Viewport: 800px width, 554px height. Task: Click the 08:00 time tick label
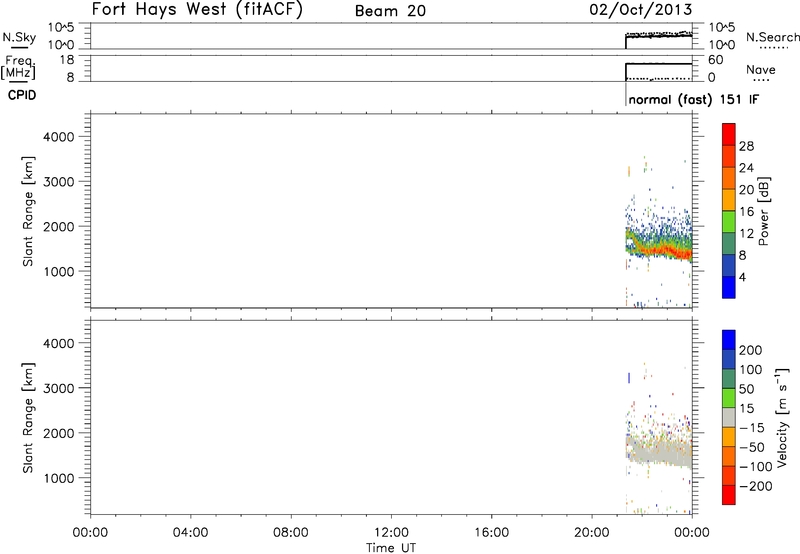[x=291, y=533]
